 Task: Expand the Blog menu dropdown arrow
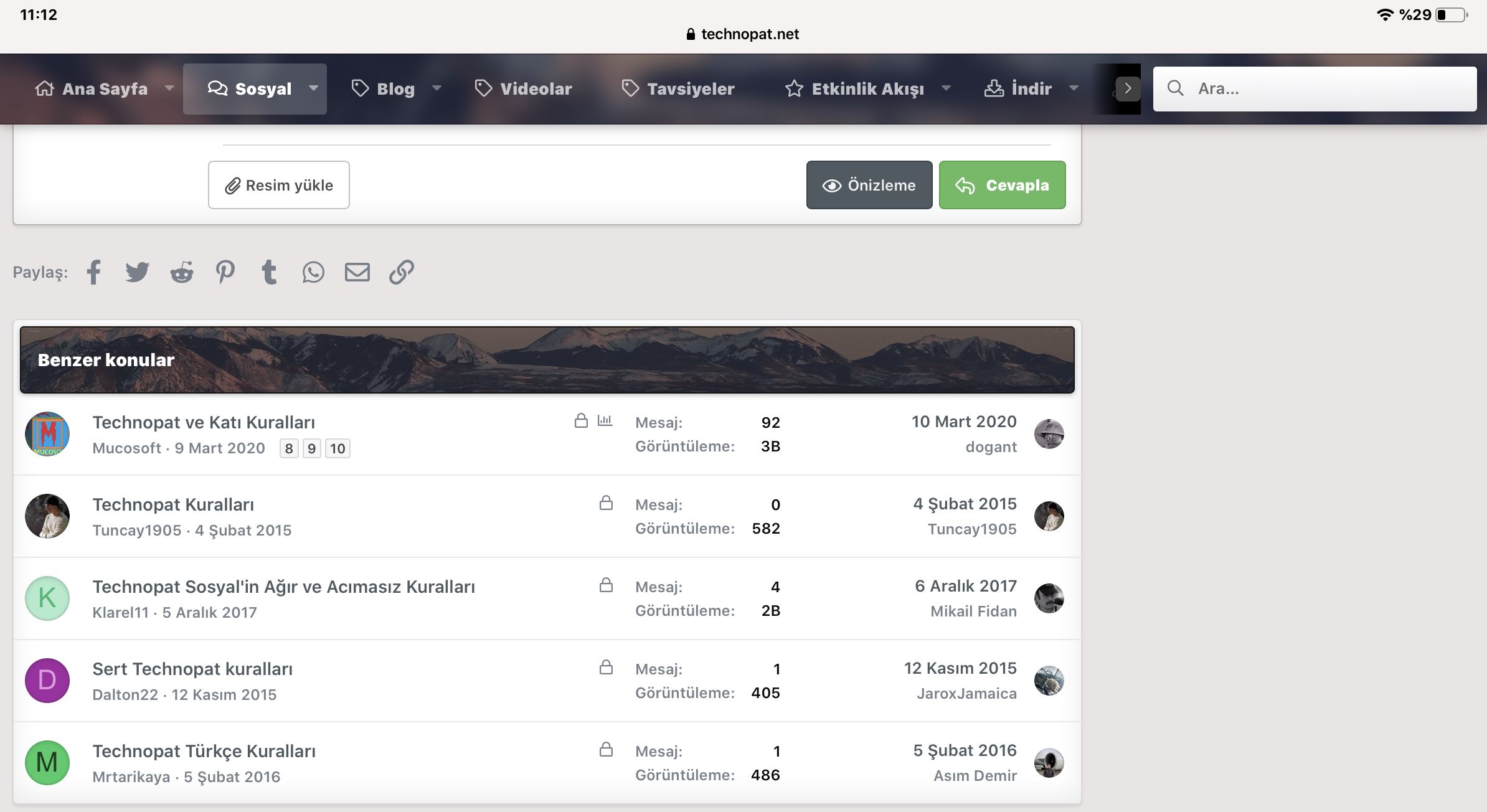437,88
